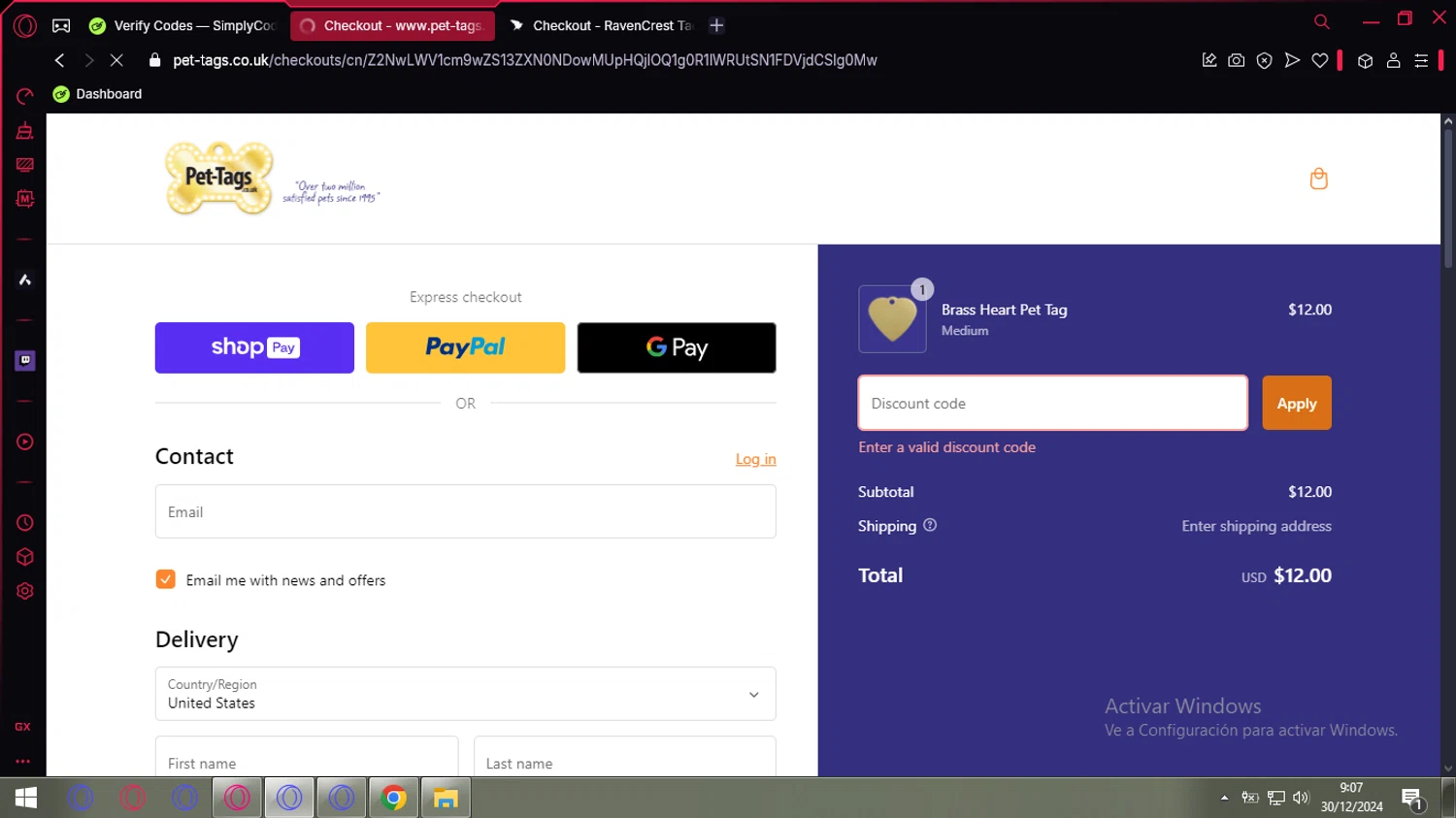Screen dimensions: 1456x818
Task: Go forward to the next page
Action: click(88, 60)
